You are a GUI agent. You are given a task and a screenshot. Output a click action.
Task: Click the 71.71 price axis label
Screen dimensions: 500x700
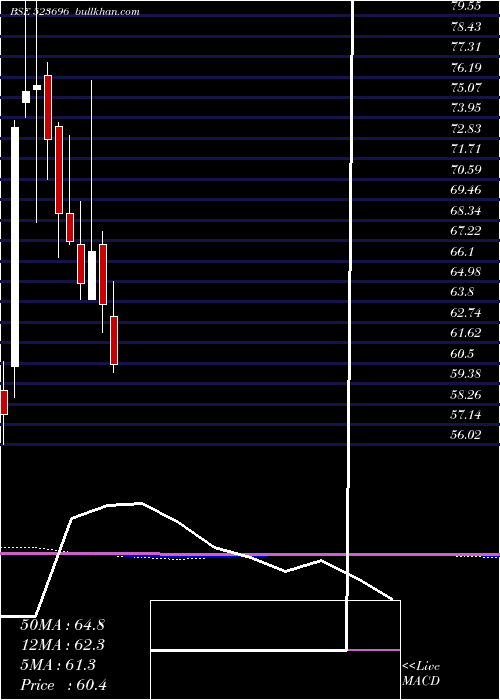tap(466, 149)
